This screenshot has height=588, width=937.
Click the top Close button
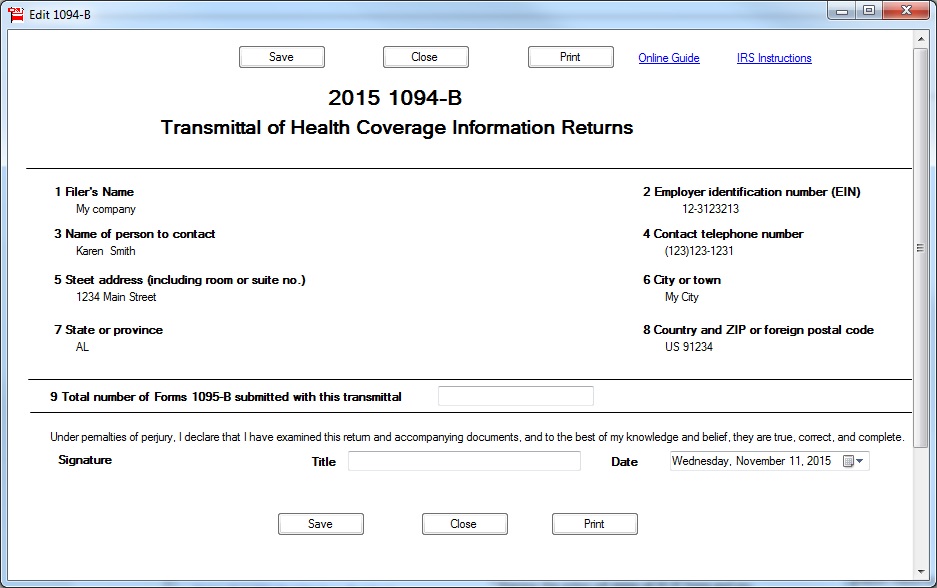click(425, 57)
